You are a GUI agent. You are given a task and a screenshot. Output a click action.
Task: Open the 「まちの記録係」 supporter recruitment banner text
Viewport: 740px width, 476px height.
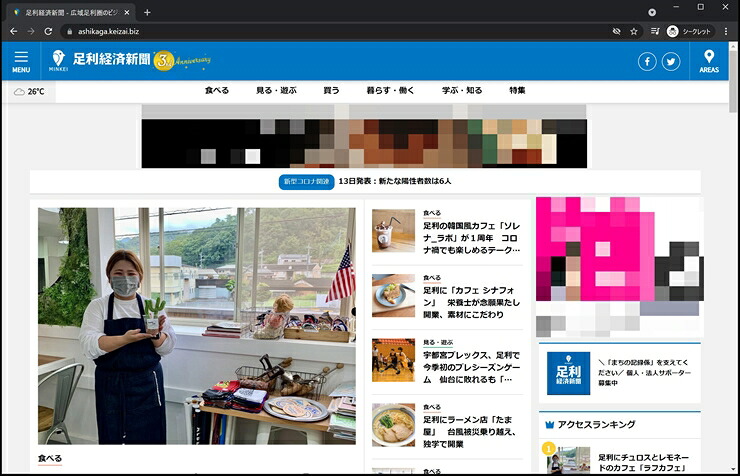click(644, 373)
